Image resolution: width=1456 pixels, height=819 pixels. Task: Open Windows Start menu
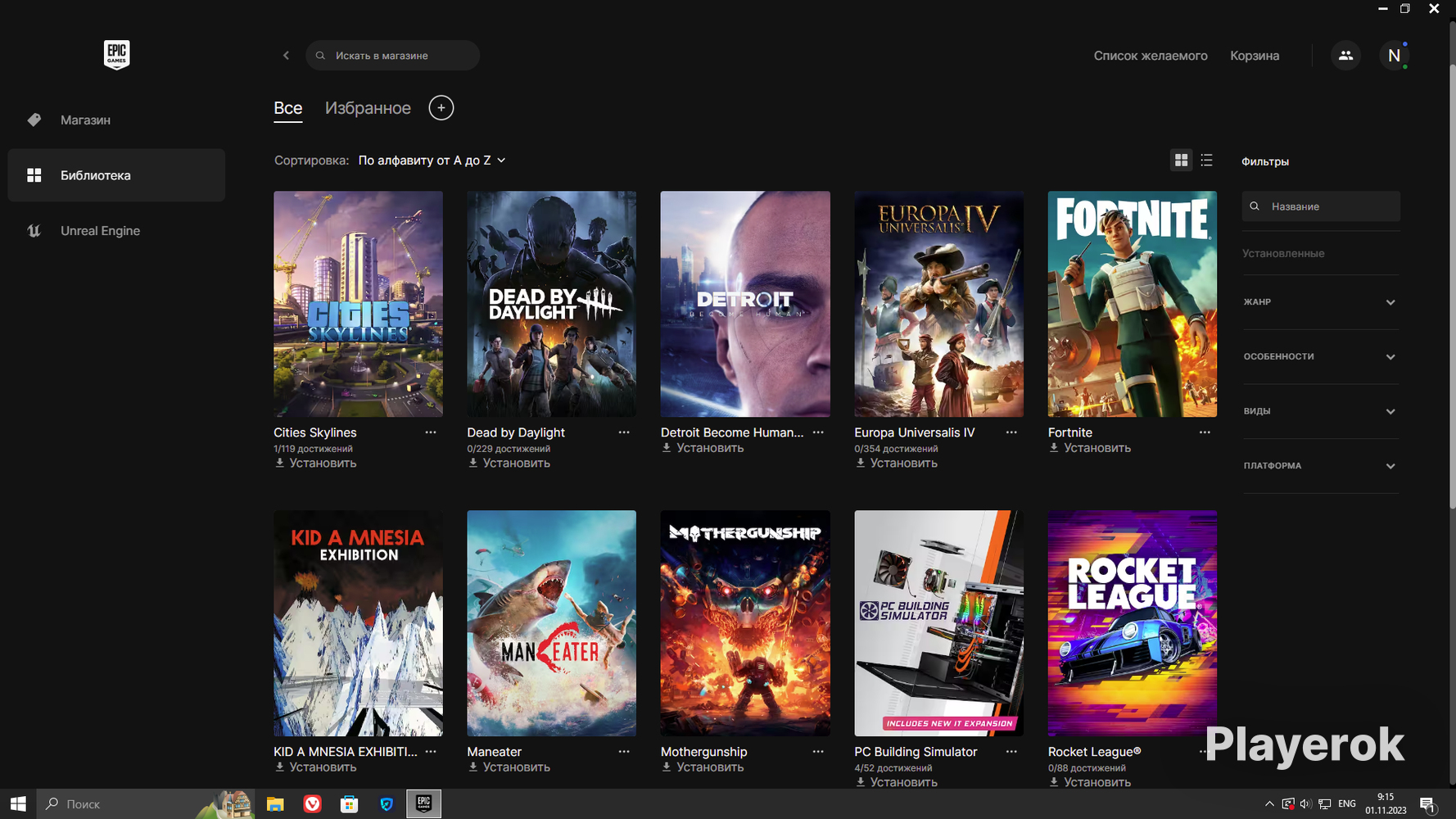[18, 804]
